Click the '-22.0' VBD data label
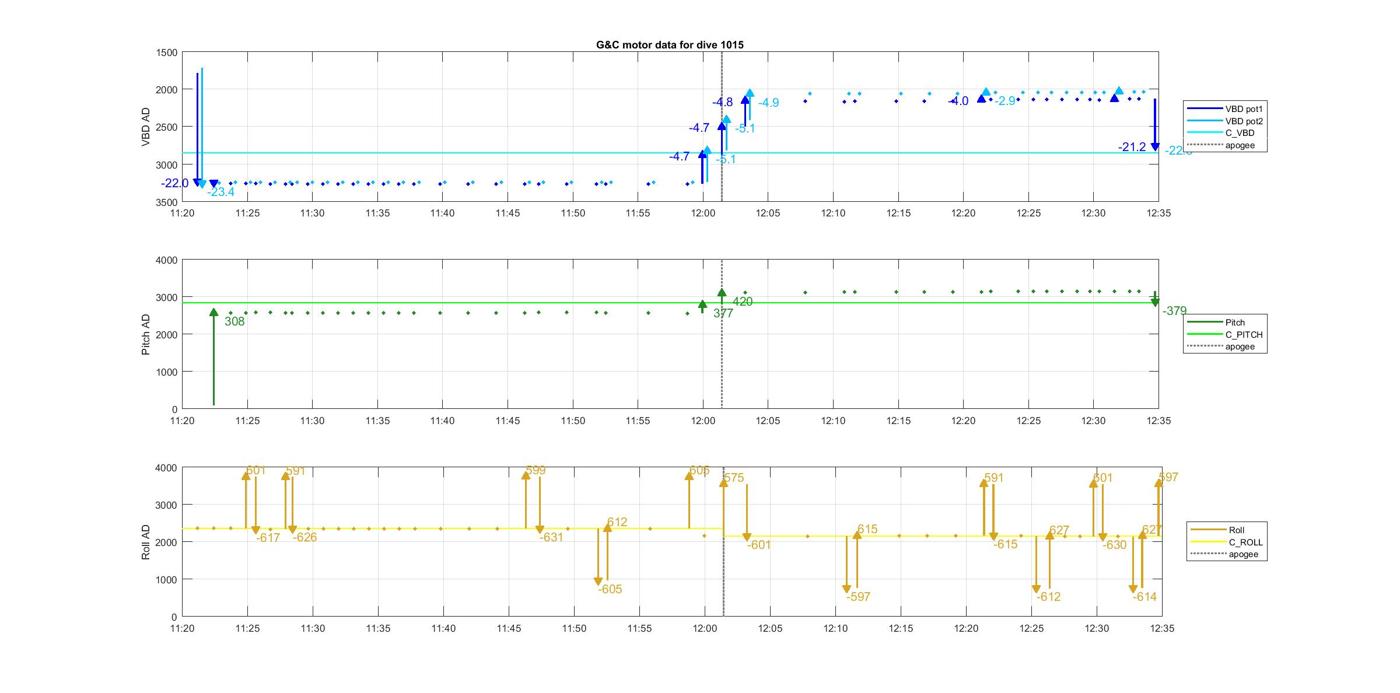 coord(175,183)
